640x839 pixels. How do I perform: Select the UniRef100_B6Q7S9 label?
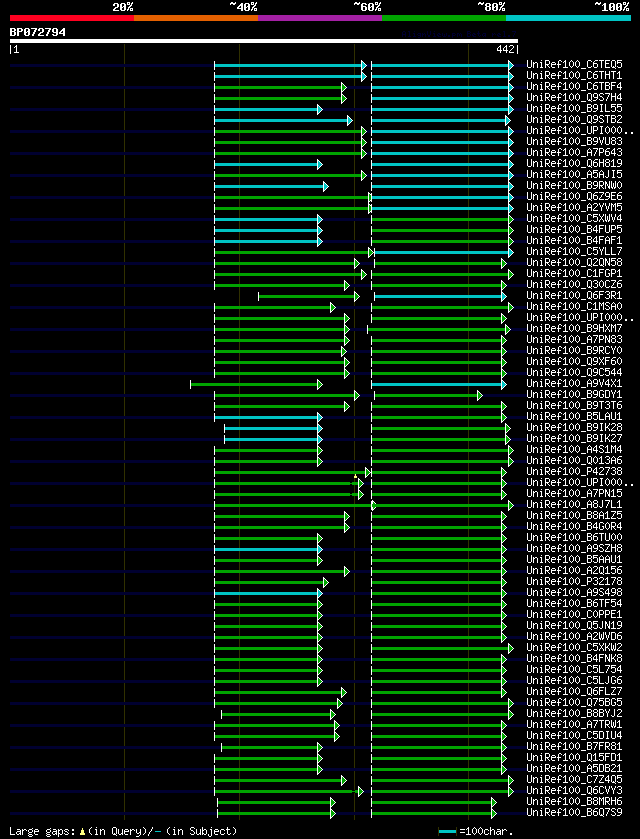coord(574,811)
